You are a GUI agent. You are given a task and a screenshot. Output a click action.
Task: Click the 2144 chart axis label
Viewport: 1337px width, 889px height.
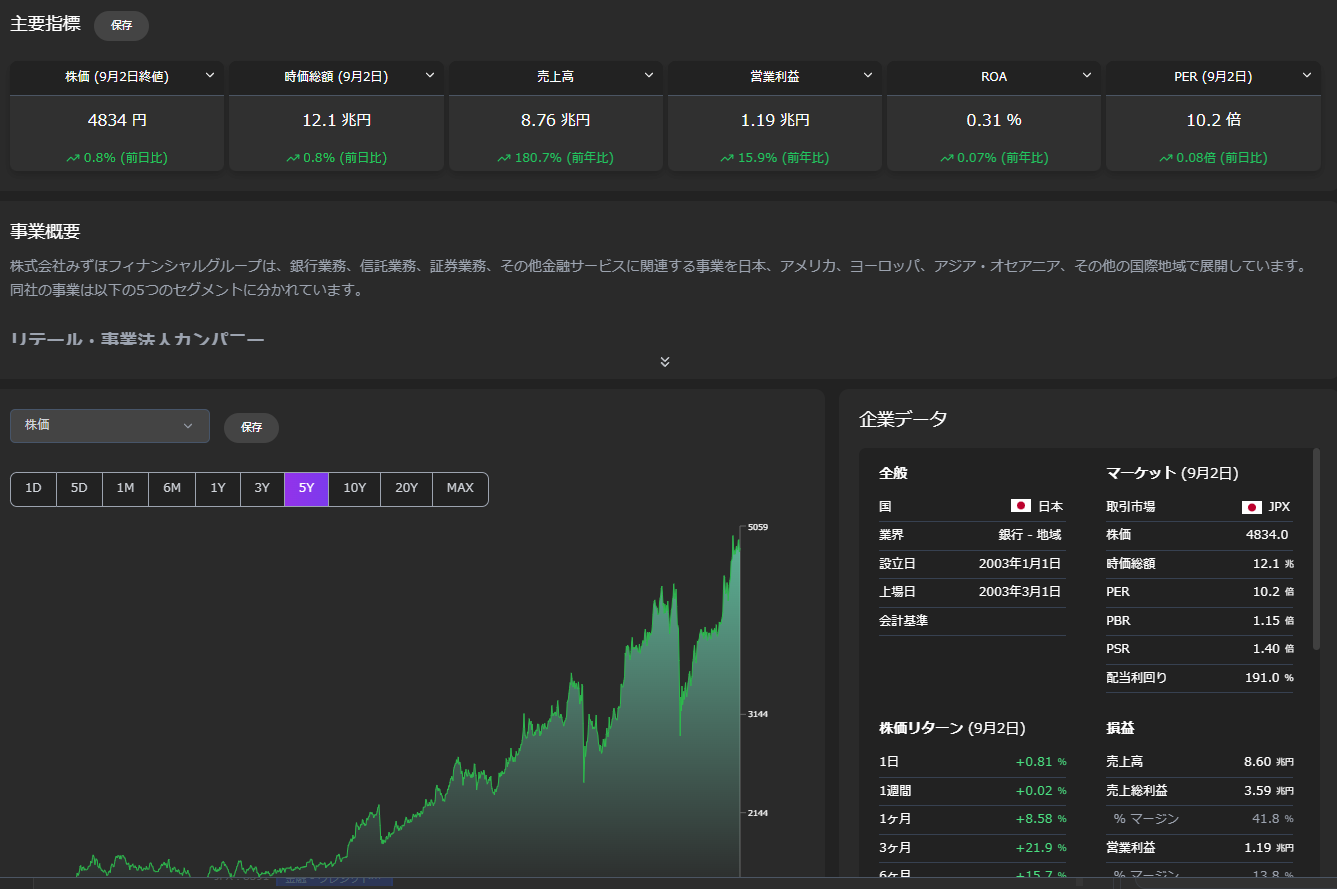[x=758, y=813]
